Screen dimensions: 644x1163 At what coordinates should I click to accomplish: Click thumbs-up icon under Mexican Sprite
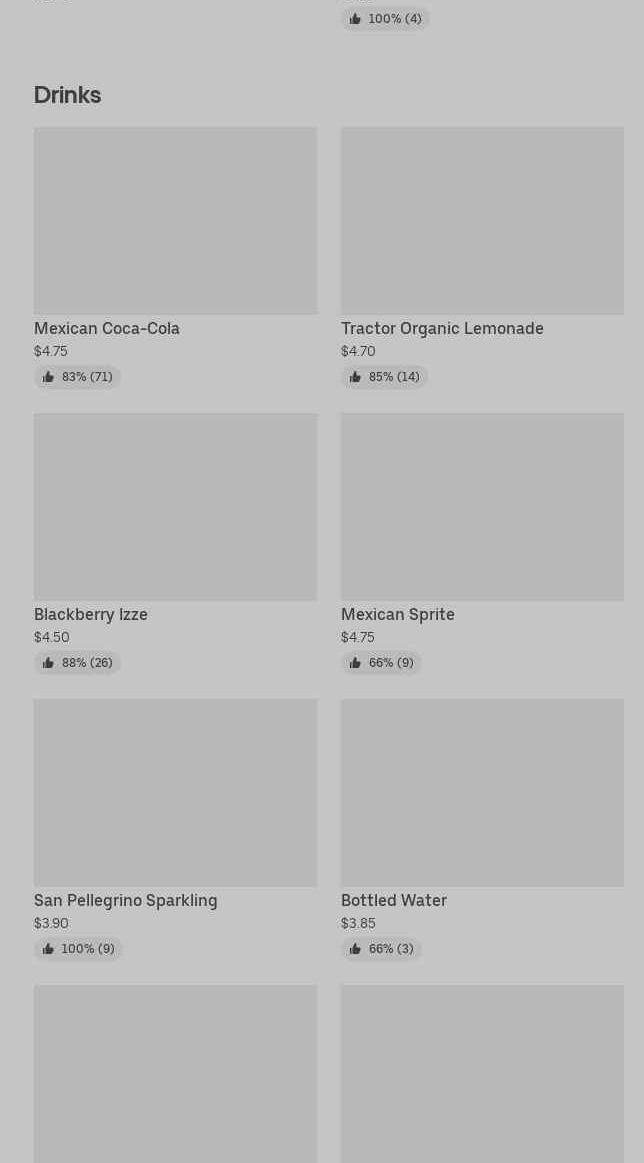point(355,663)
